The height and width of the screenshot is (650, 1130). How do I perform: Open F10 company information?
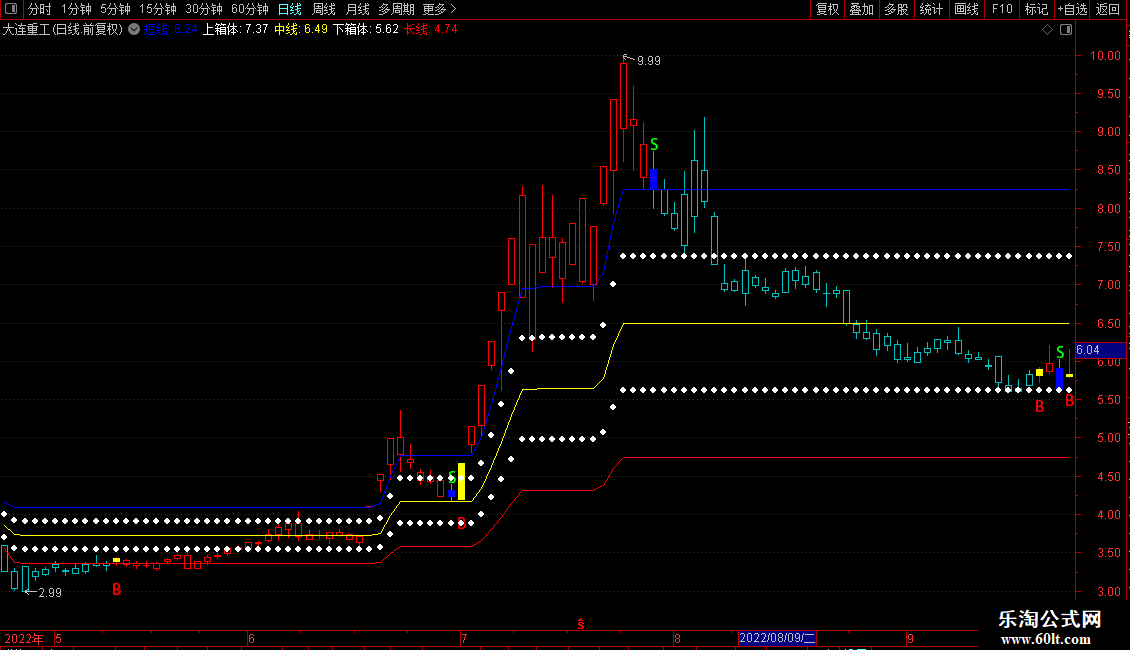[x=1002, y=9]
